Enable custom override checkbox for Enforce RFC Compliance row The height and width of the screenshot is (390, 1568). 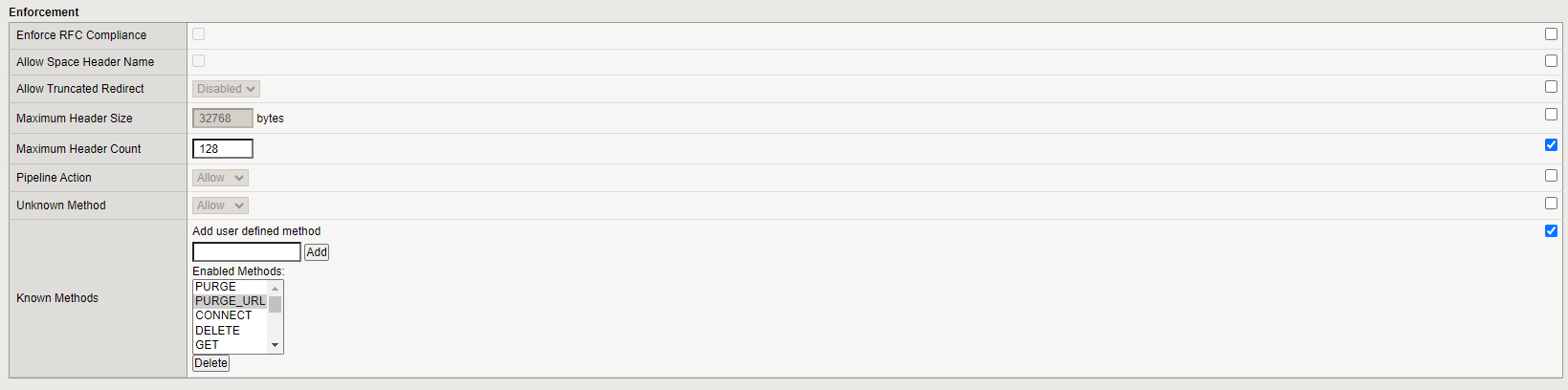coord(1551,34)
